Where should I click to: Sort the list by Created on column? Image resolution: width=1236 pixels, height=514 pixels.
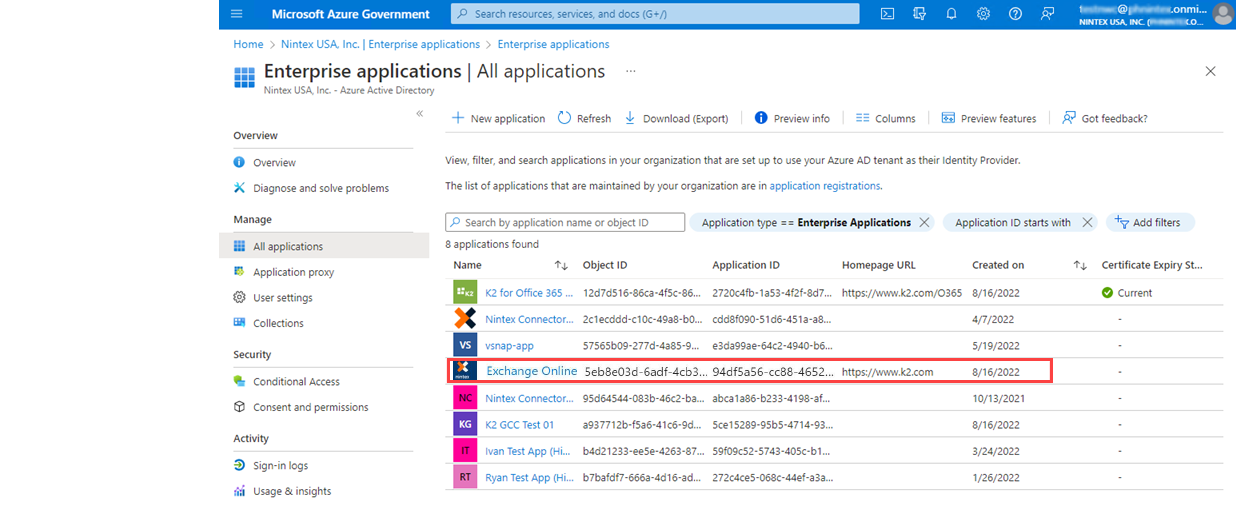(1080, 265)
